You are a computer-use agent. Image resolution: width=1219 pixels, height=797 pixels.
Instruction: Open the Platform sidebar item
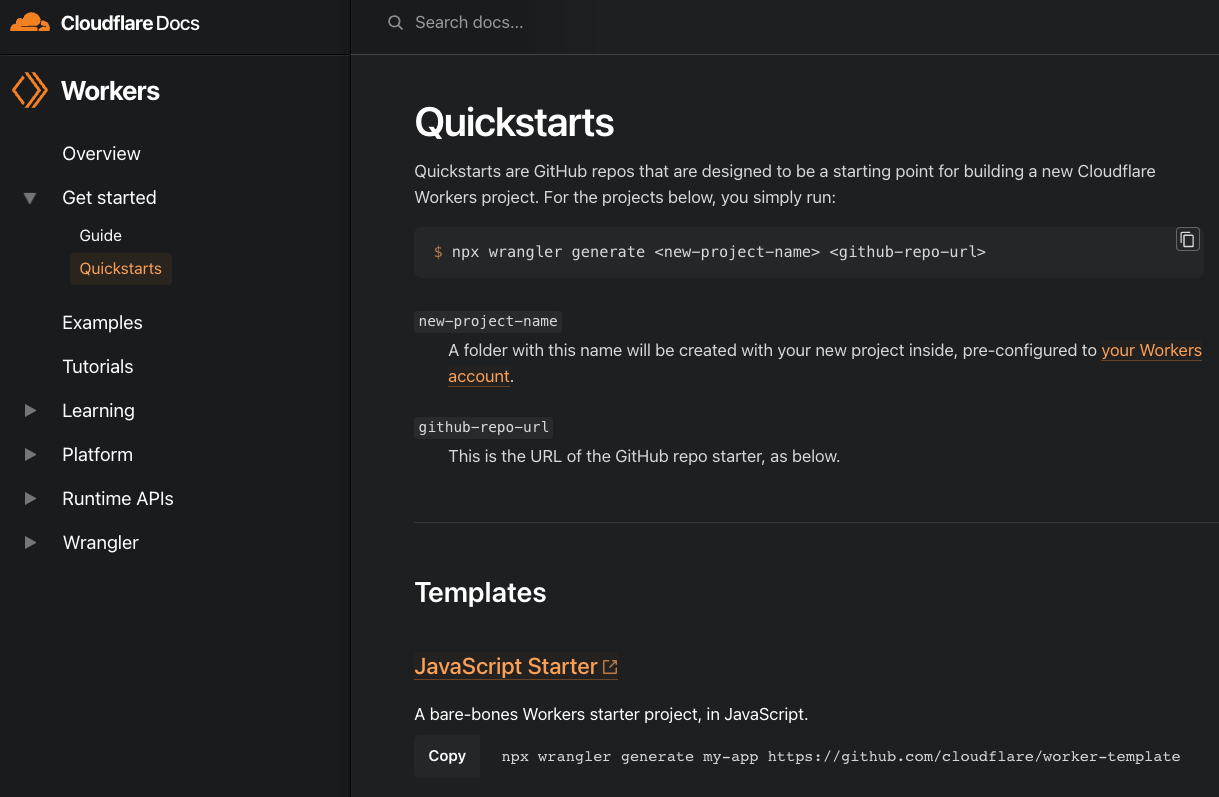point(97,455)
